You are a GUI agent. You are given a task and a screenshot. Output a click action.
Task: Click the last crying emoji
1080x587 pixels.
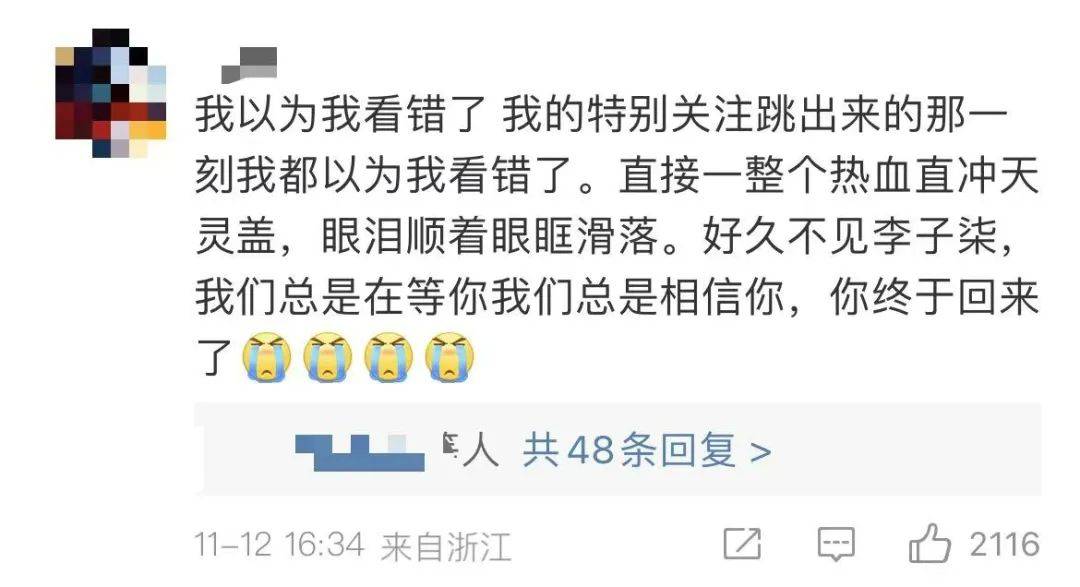coord(450,357)
